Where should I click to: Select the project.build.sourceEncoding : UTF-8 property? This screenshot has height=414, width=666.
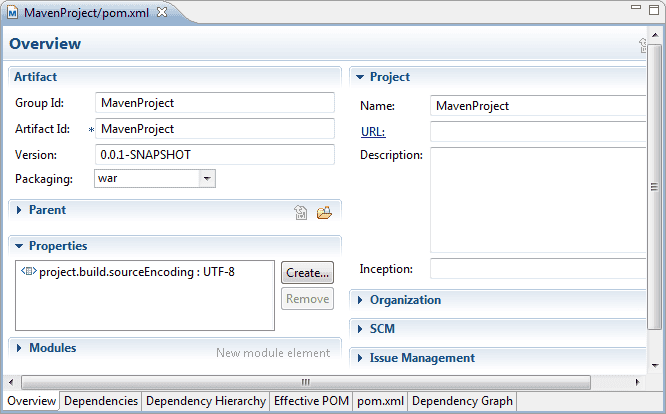tap(137, 272)
